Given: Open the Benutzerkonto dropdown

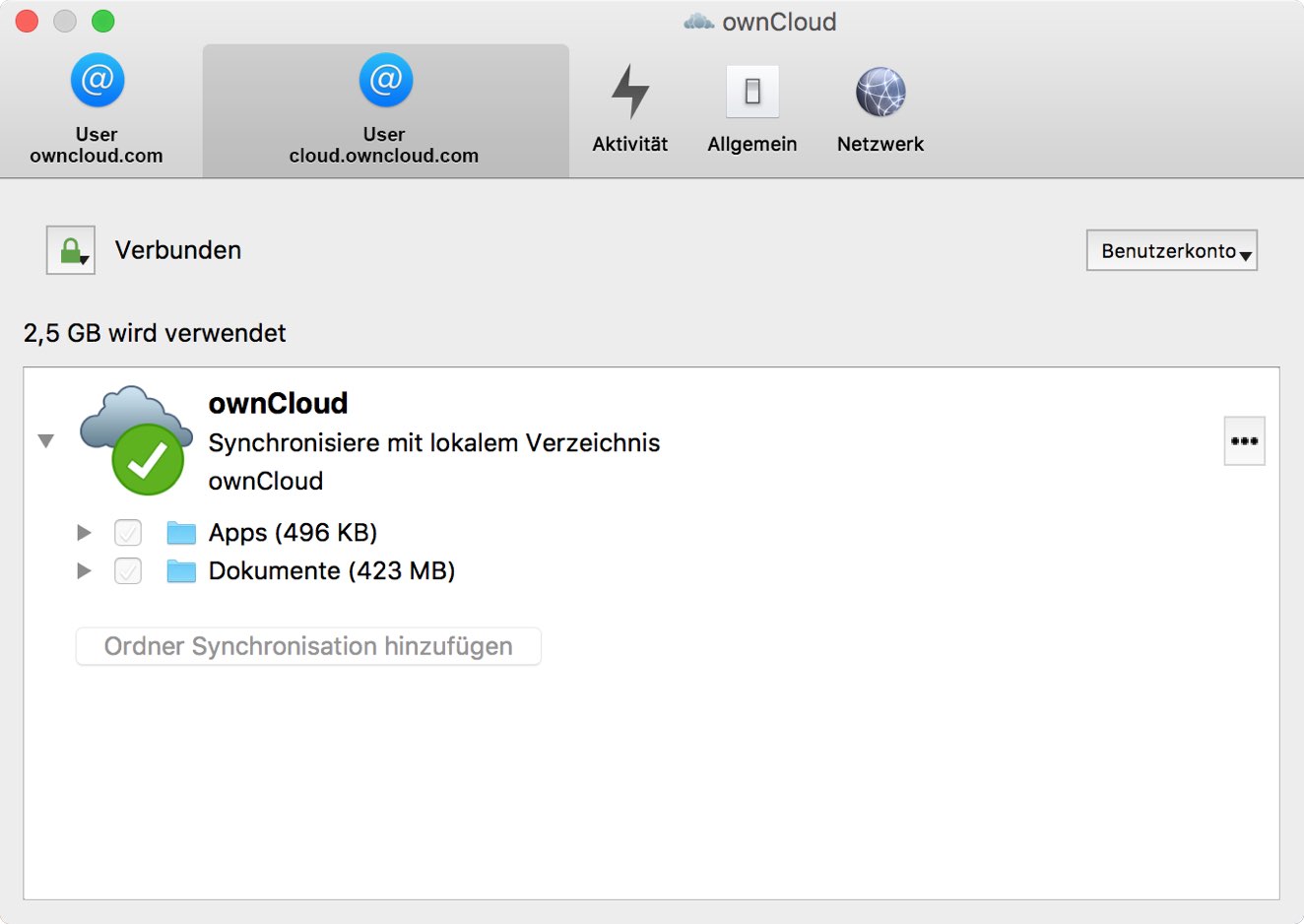Looking at the screenshot, I should [x=1172, y=250].
